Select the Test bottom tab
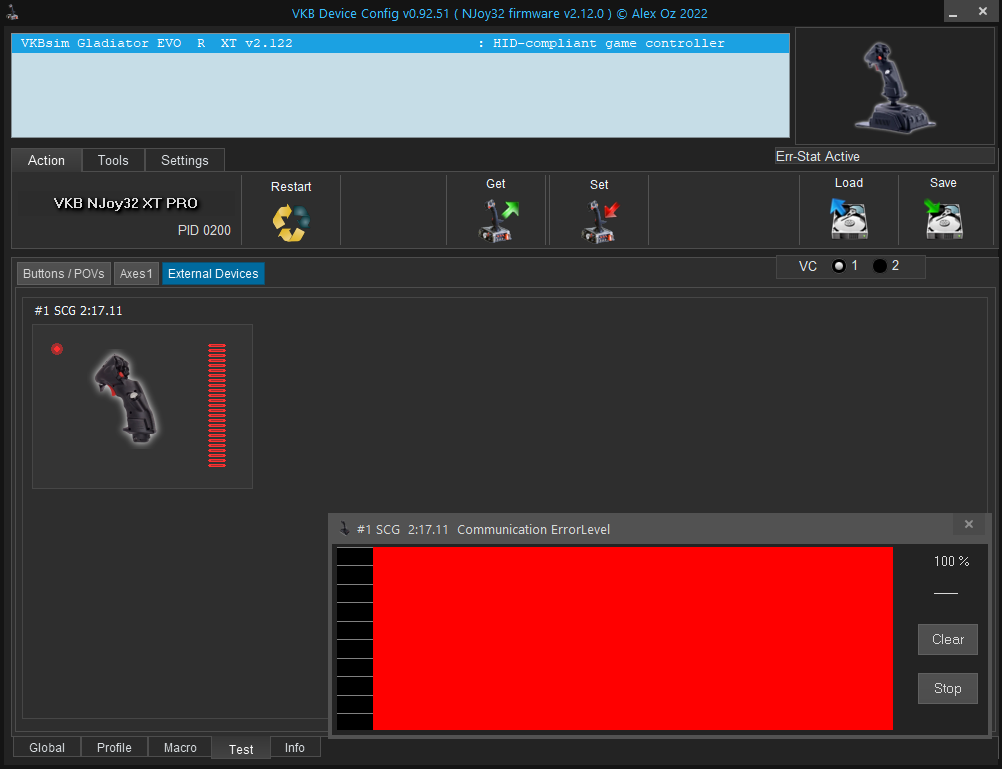Image resolution: width=1002 pixels, height=769 pixels. tap(241, 749)
